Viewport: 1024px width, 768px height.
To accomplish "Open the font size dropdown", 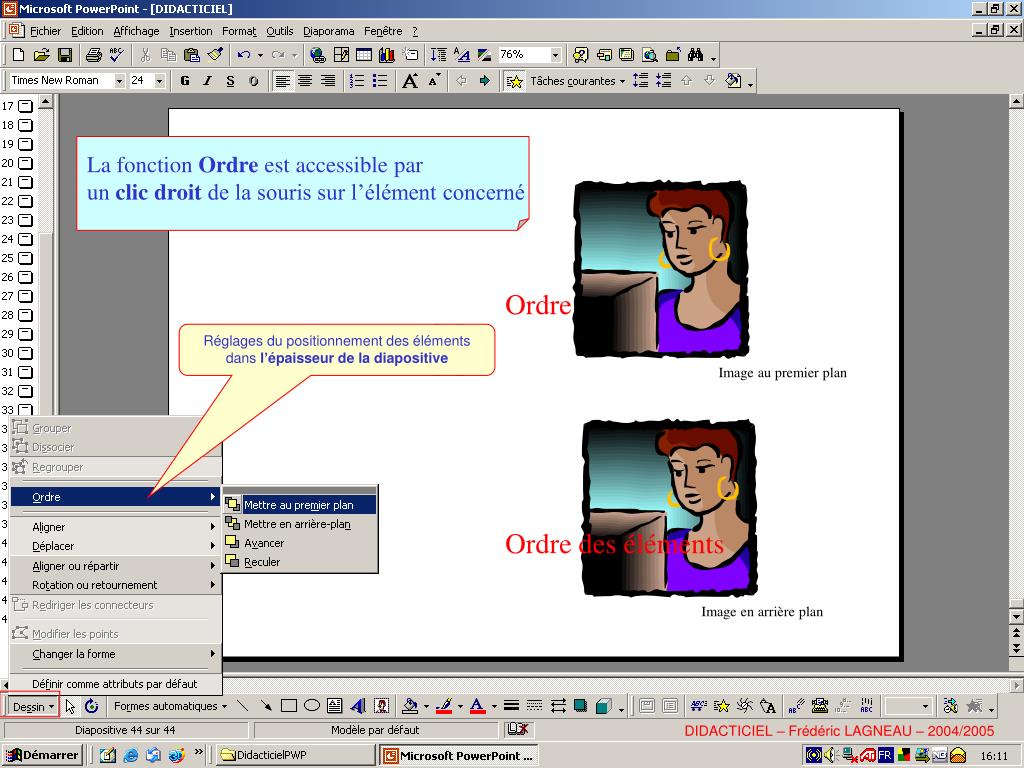I will tap(159, 81).
